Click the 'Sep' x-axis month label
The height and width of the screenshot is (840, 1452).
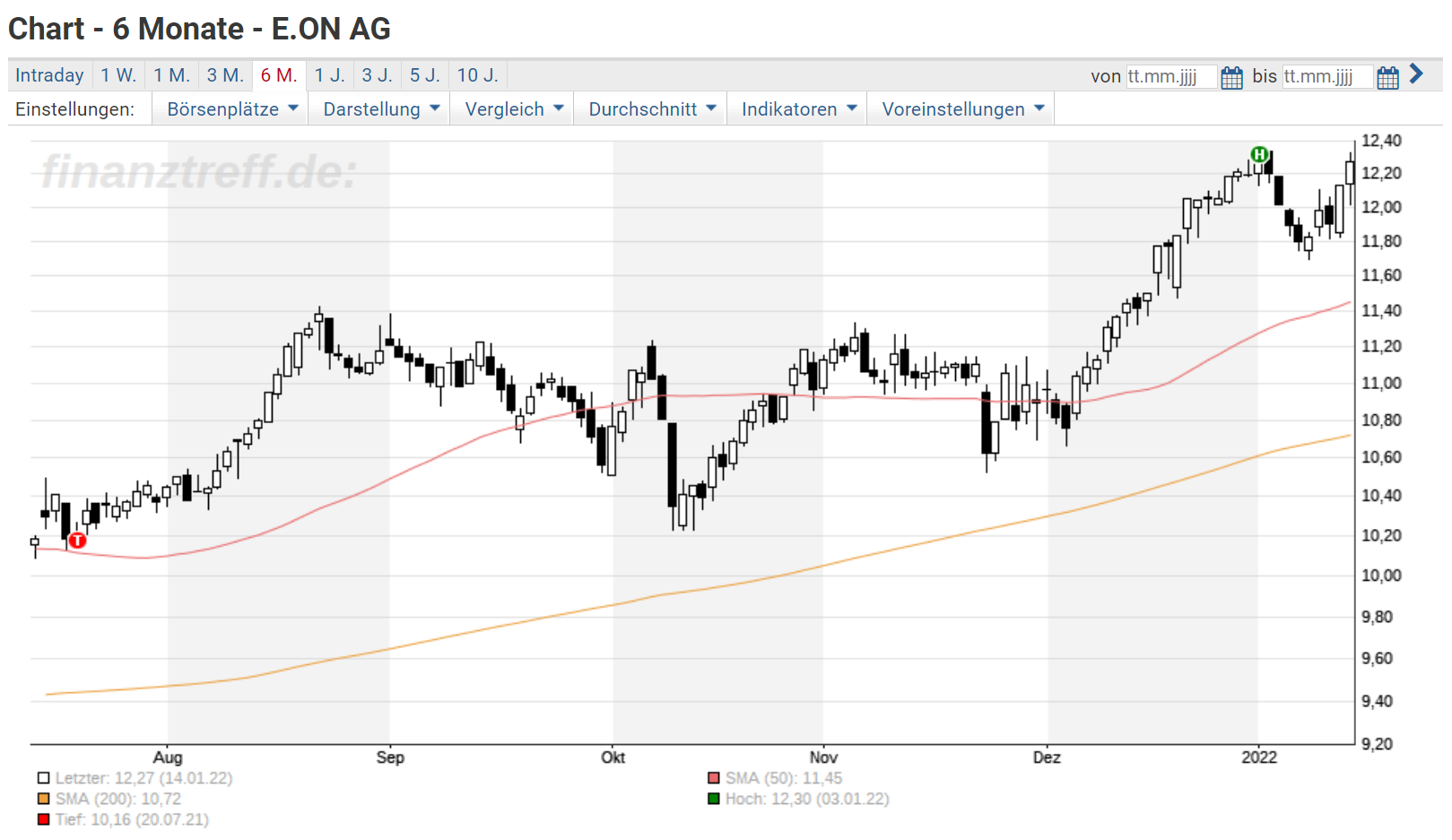pos(390,758)
